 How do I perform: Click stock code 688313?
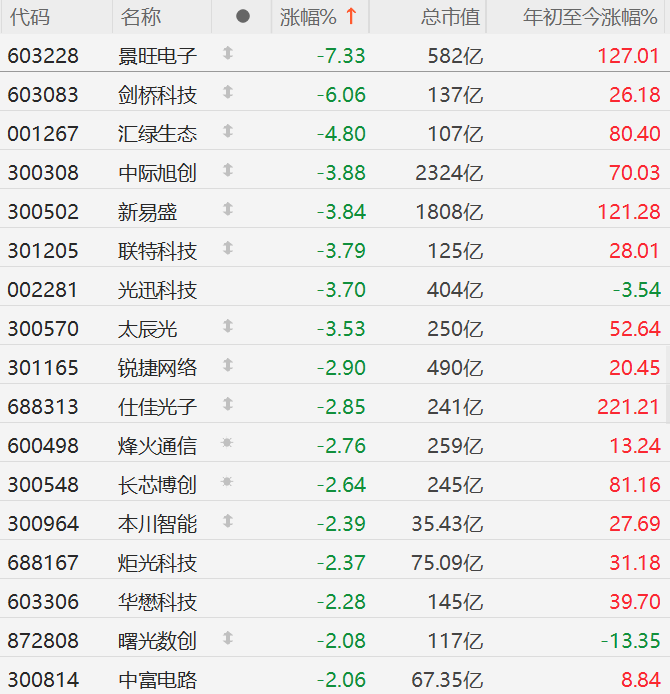[x=43, y=407]
